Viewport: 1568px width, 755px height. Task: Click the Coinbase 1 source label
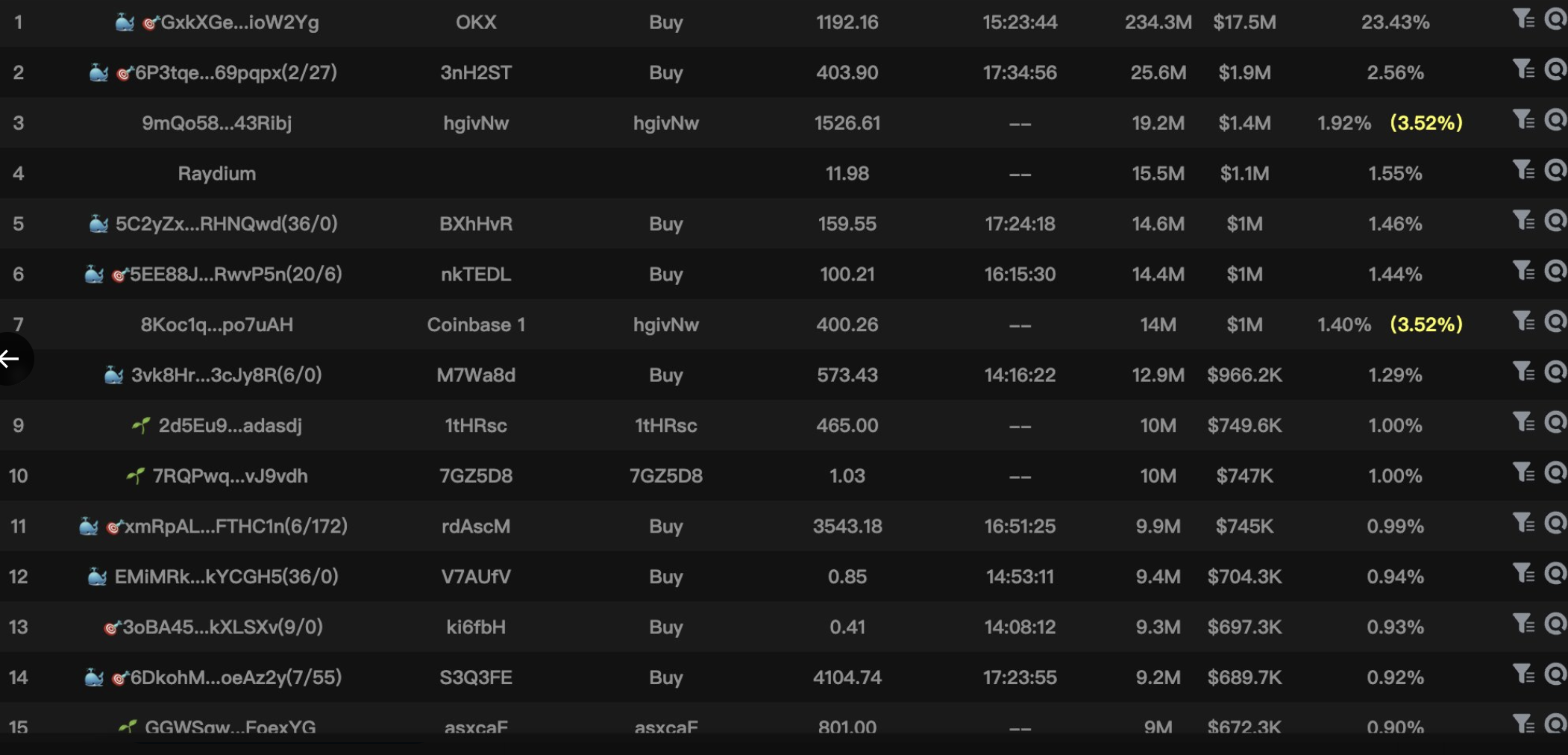(x=476, y=325)
